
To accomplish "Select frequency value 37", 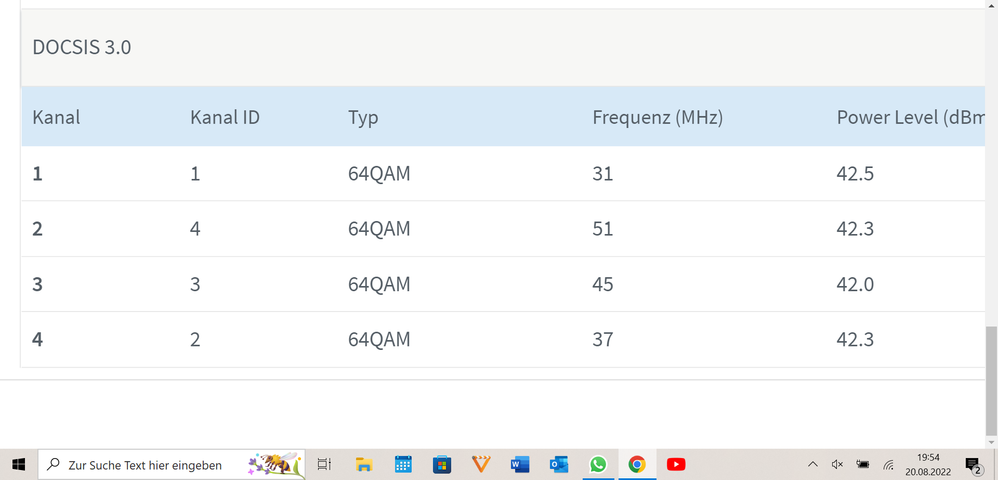I will pyautogui.click(x=603, y=339).
